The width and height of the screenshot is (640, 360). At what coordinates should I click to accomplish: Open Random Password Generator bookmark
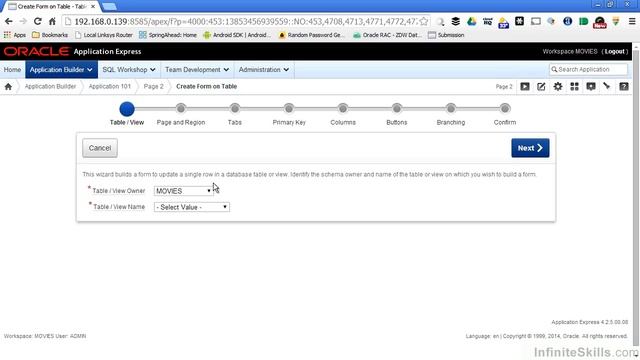click(x=311, y=35)
